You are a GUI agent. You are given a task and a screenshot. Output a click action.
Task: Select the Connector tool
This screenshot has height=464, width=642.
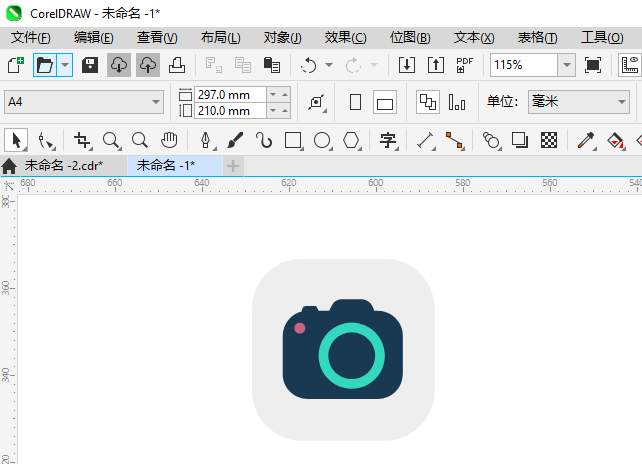click(455, 140)
